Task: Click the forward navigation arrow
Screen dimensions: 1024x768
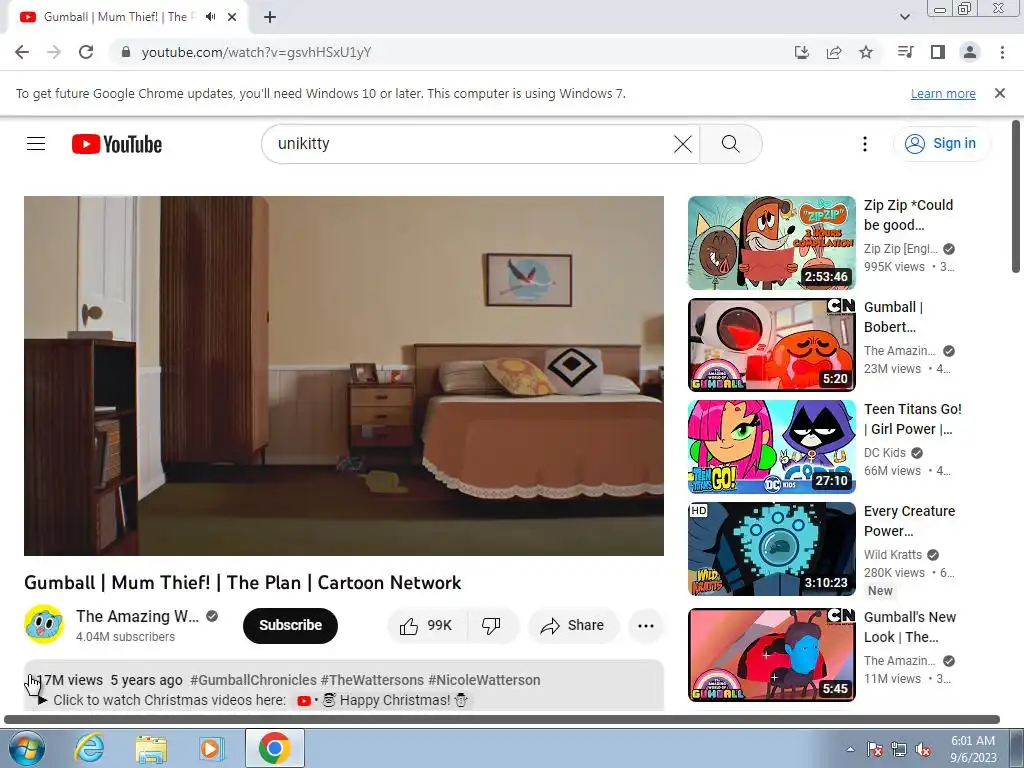Action: pos(54,52)
